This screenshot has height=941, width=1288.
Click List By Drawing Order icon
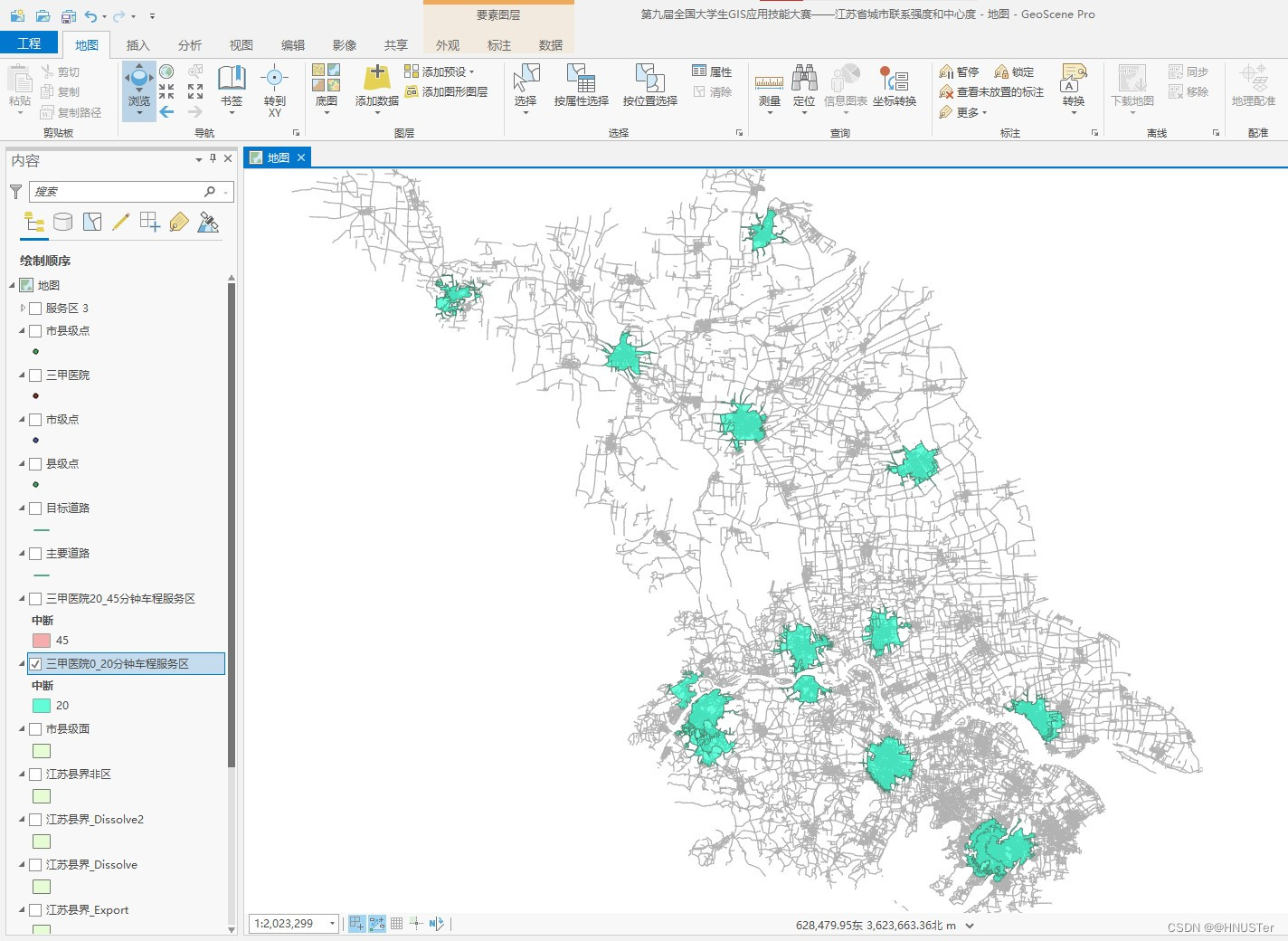(34, 222)
